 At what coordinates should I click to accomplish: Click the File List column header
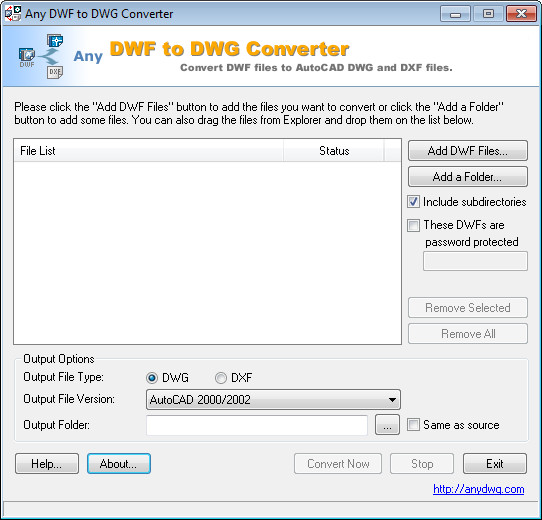click(x=149, y=151)
